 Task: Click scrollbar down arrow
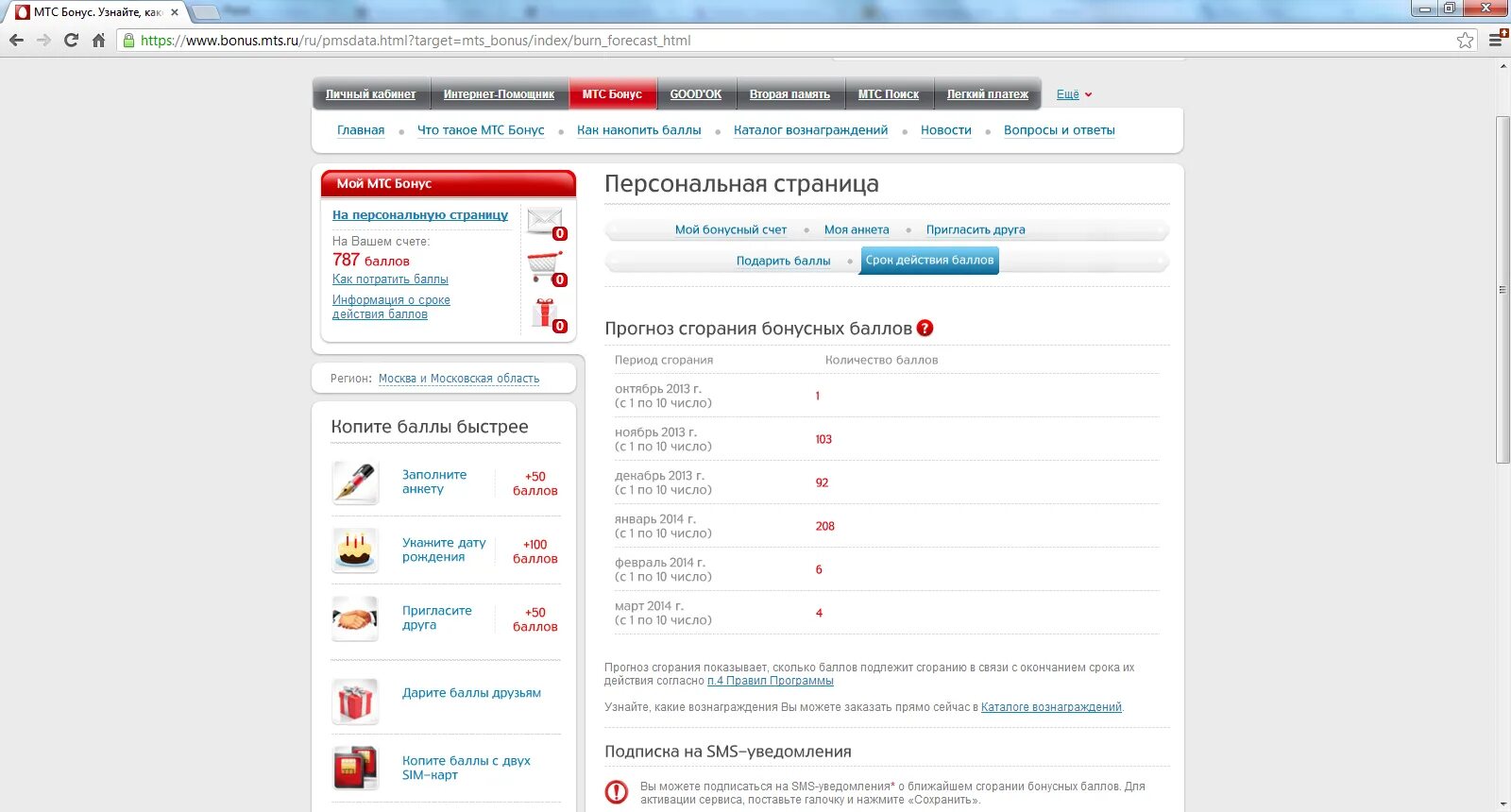1503,804
